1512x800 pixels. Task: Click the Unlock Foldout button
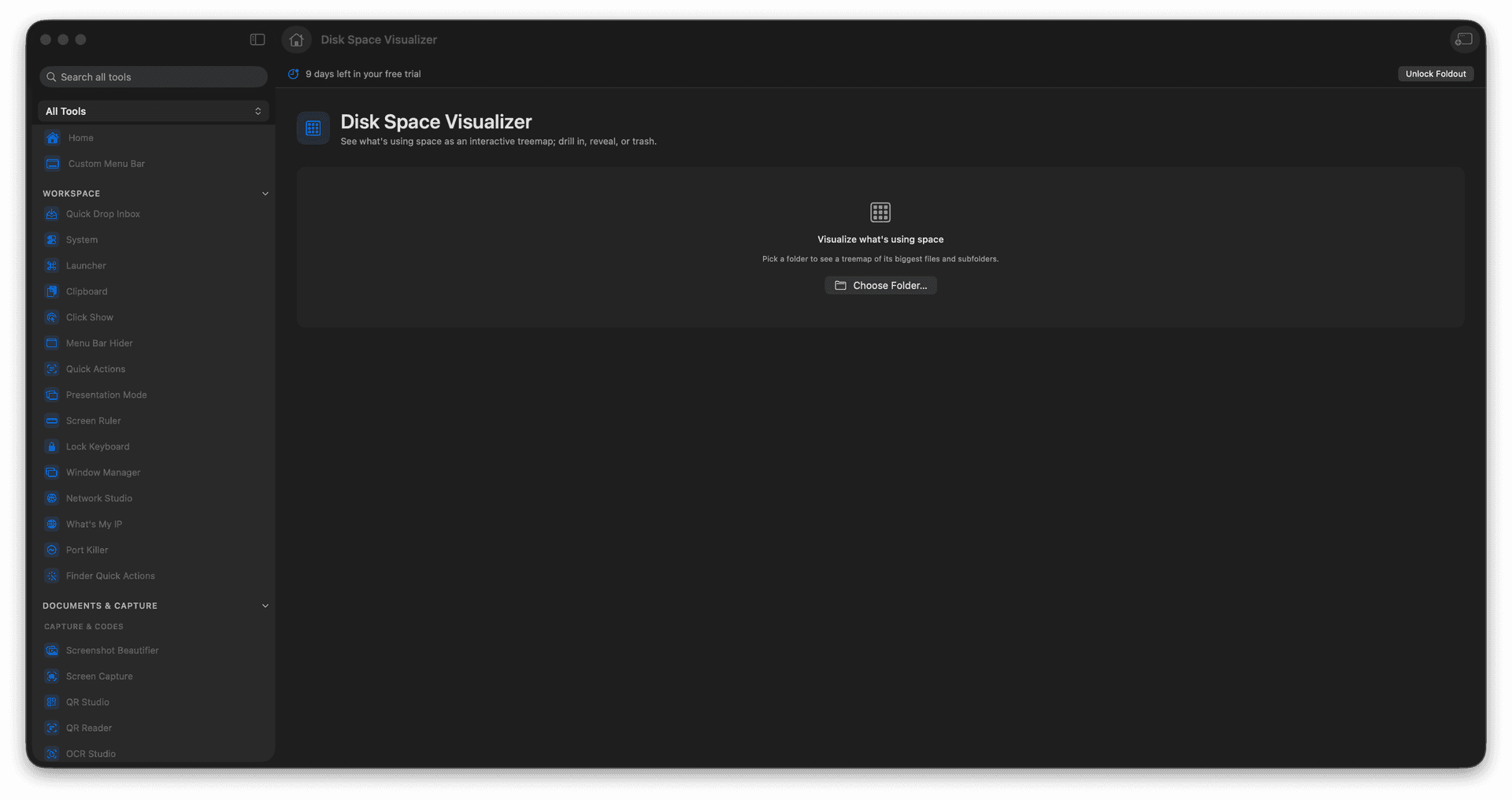(1436, 74)
